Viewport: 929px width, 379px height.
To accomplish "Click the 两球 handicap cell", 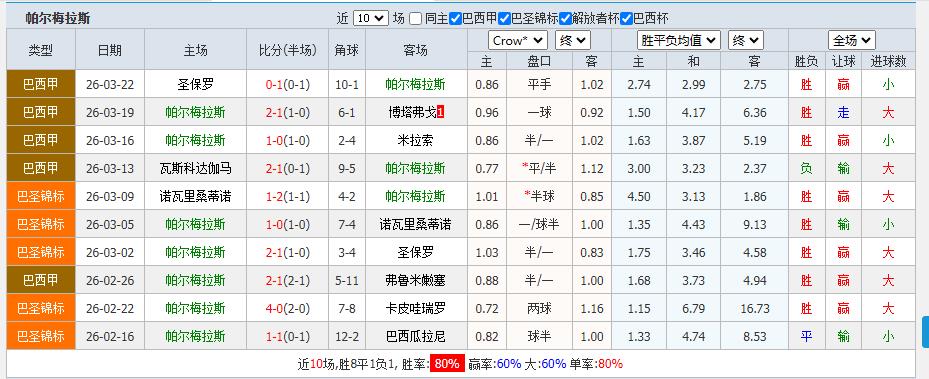I will click(x=539, y=309).
